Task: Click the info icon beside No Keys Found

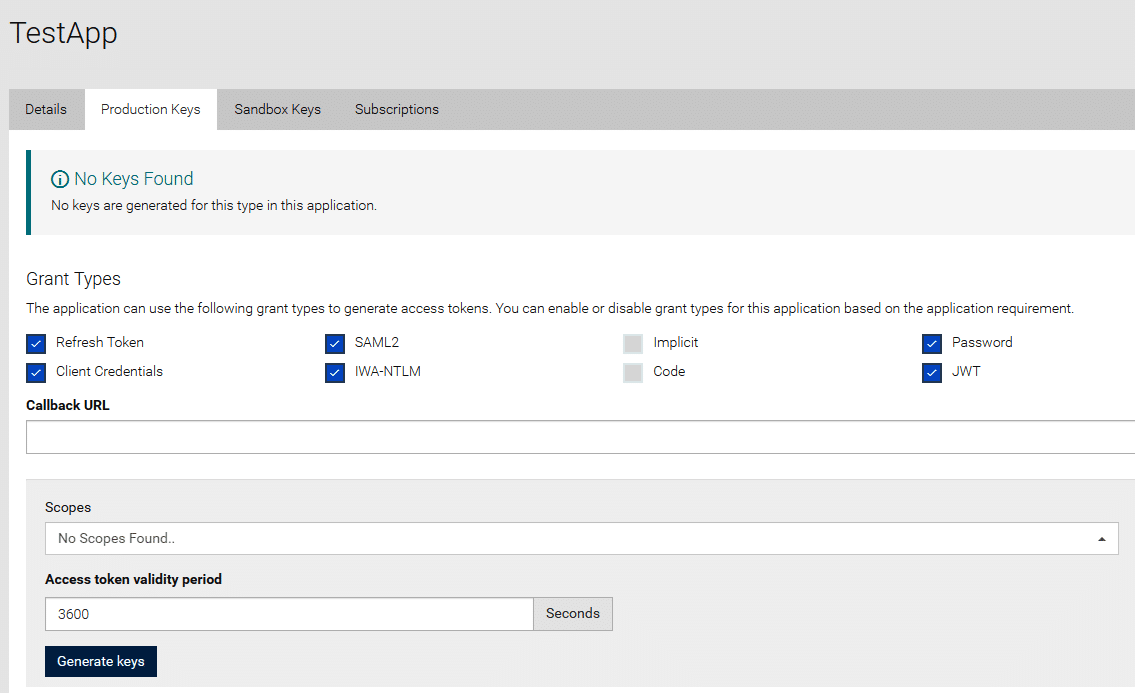Action: point(60,179)
